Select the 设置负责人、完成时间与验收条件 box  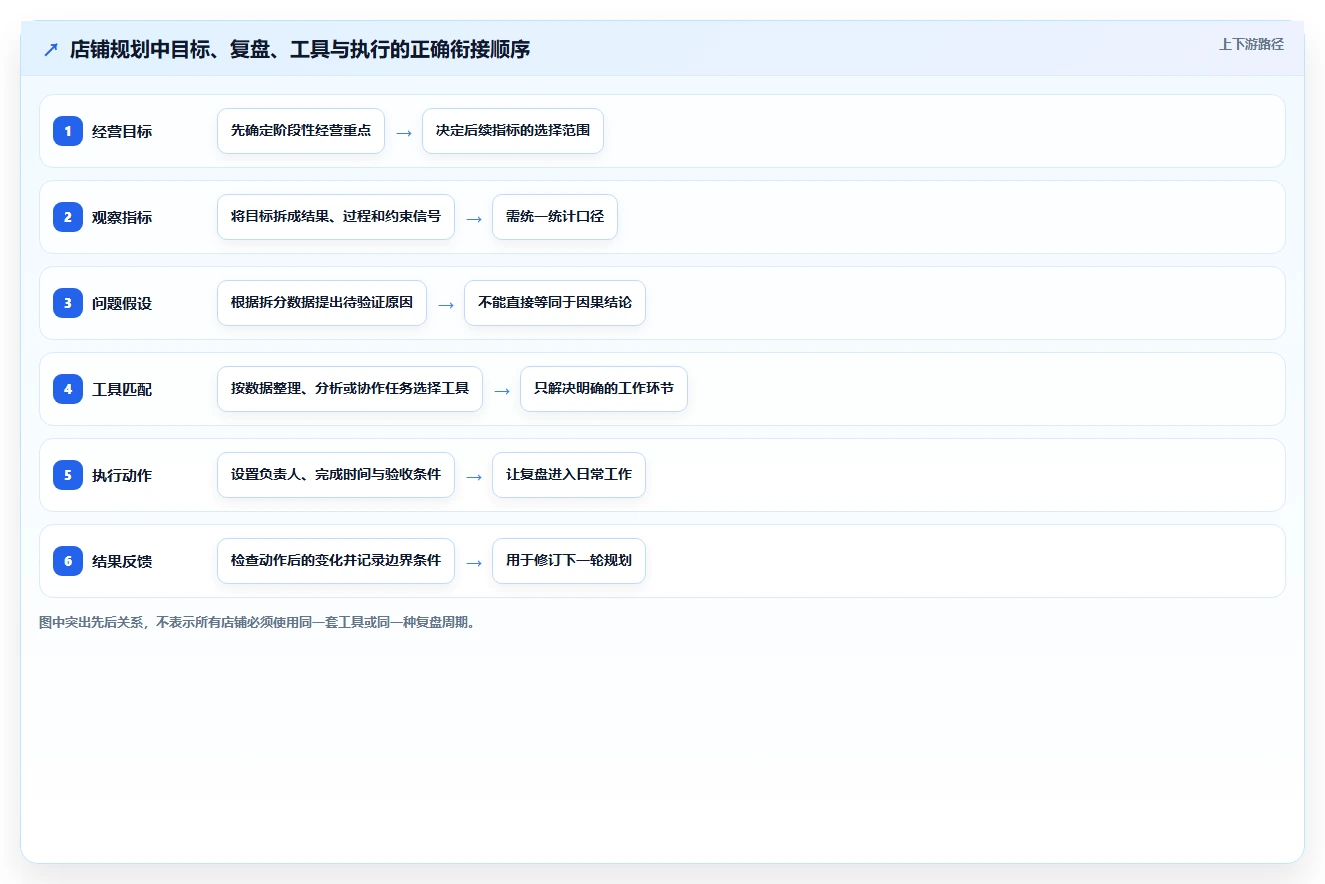336,475
